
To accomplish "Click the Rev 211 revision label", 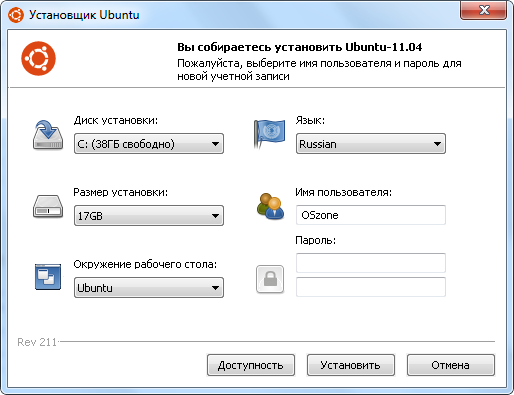I will 37,342.
